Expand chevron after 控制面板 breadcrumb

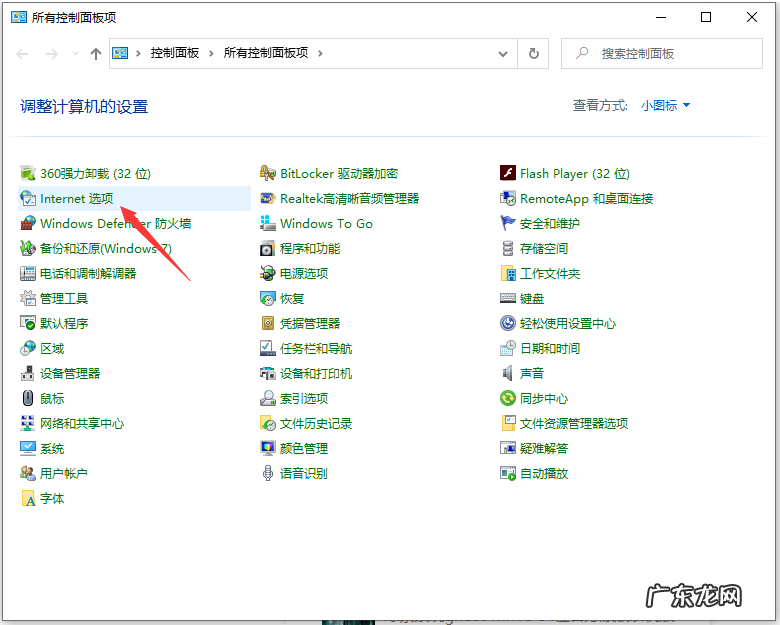[211, 53]
